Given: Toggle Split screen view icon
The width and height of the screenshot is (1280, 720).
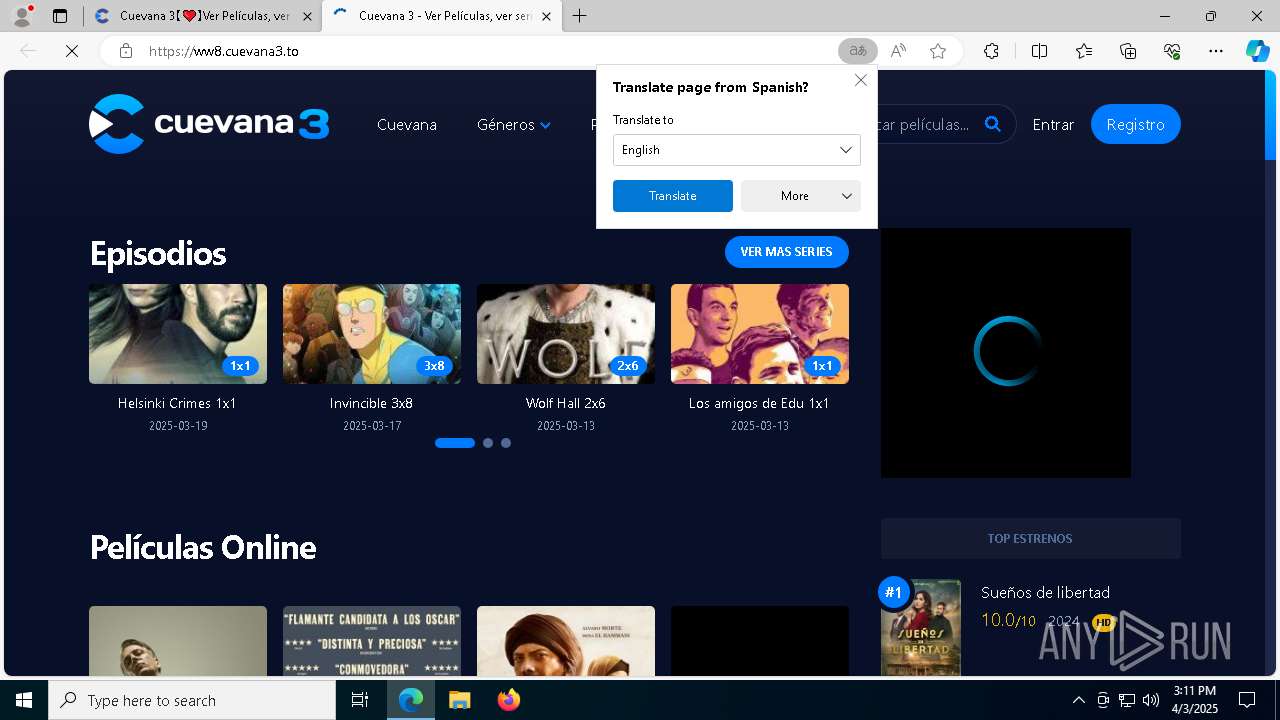Looking at the screenshot, I should 1039,51.
